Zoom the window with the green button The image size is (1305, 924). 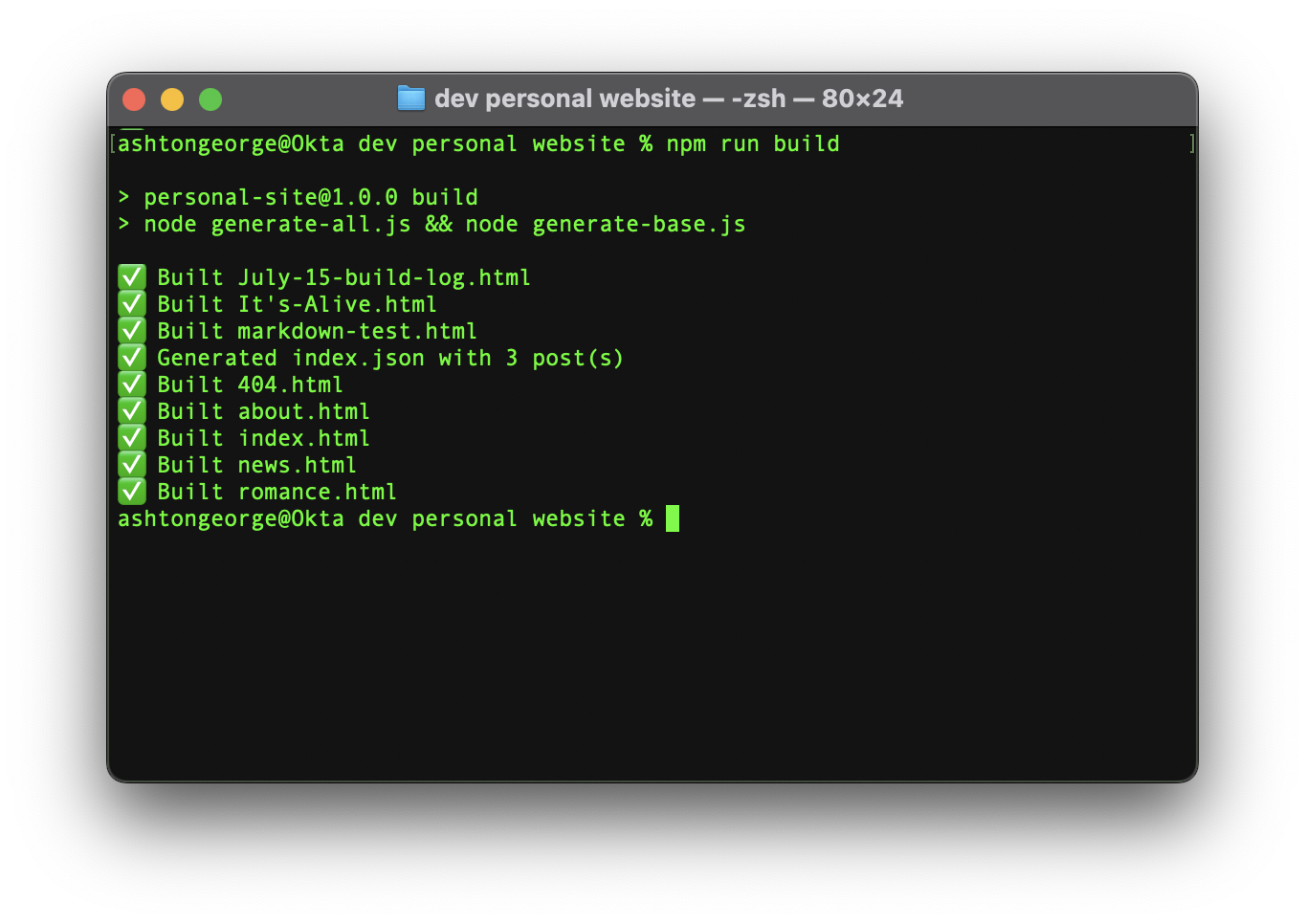tap(210, 99)
